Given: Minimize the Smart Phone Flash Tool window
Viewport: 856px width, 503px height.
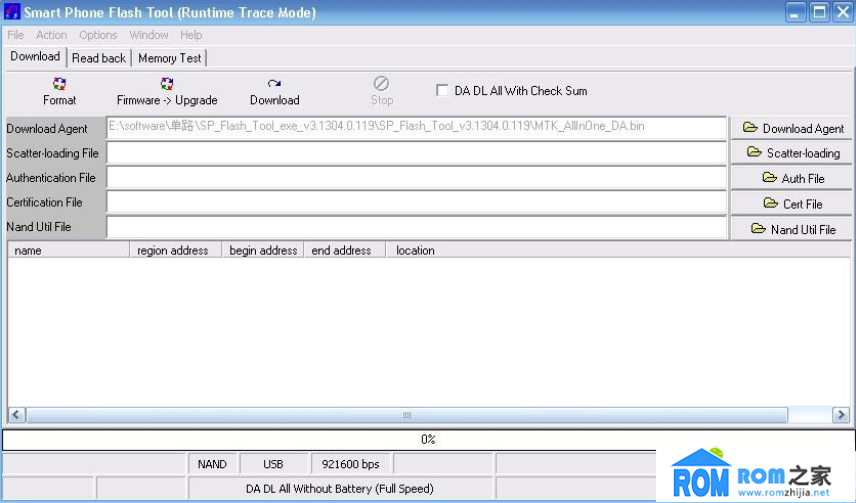Looking at the screenshot, I should [x=795, y=12].
